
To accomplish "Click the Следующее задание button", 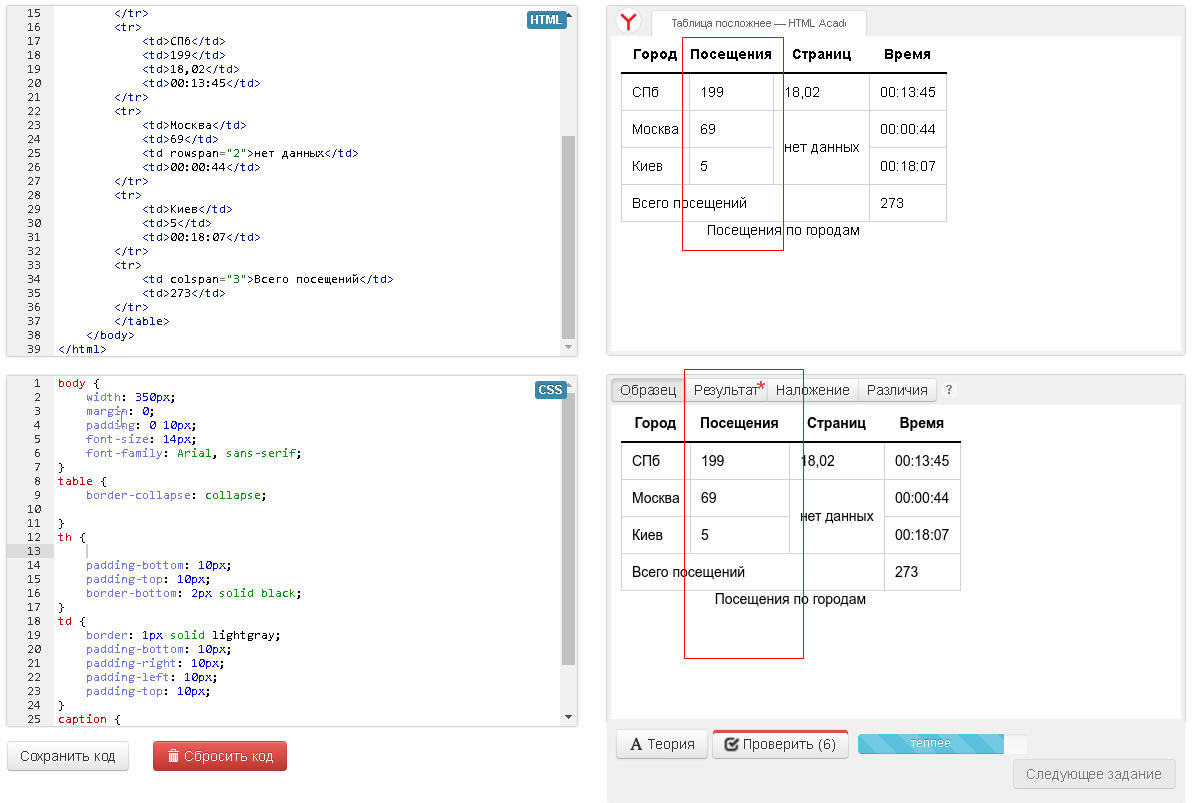I will [x=1094, y=774].
